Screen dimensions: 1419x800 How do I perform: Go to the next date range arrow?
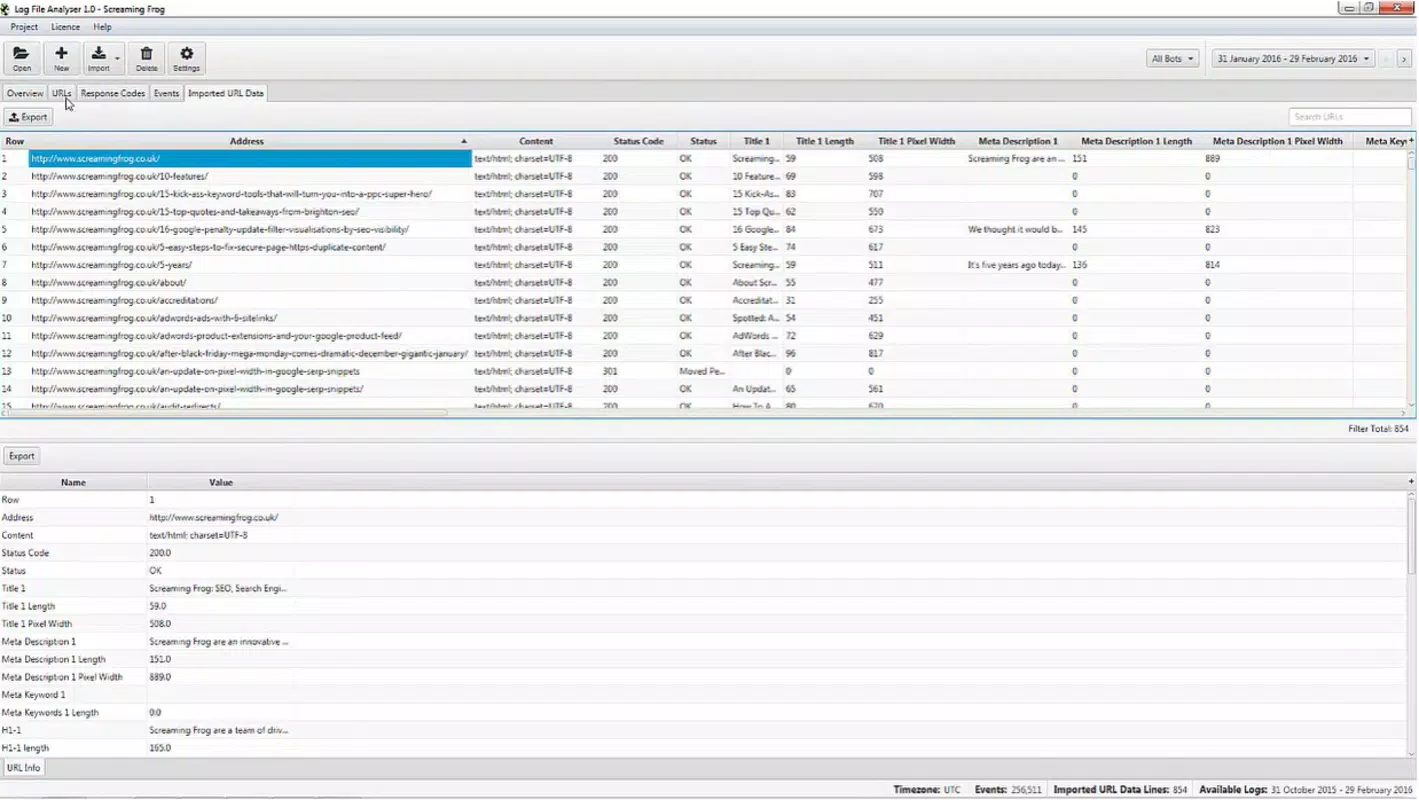point(1403,59)
